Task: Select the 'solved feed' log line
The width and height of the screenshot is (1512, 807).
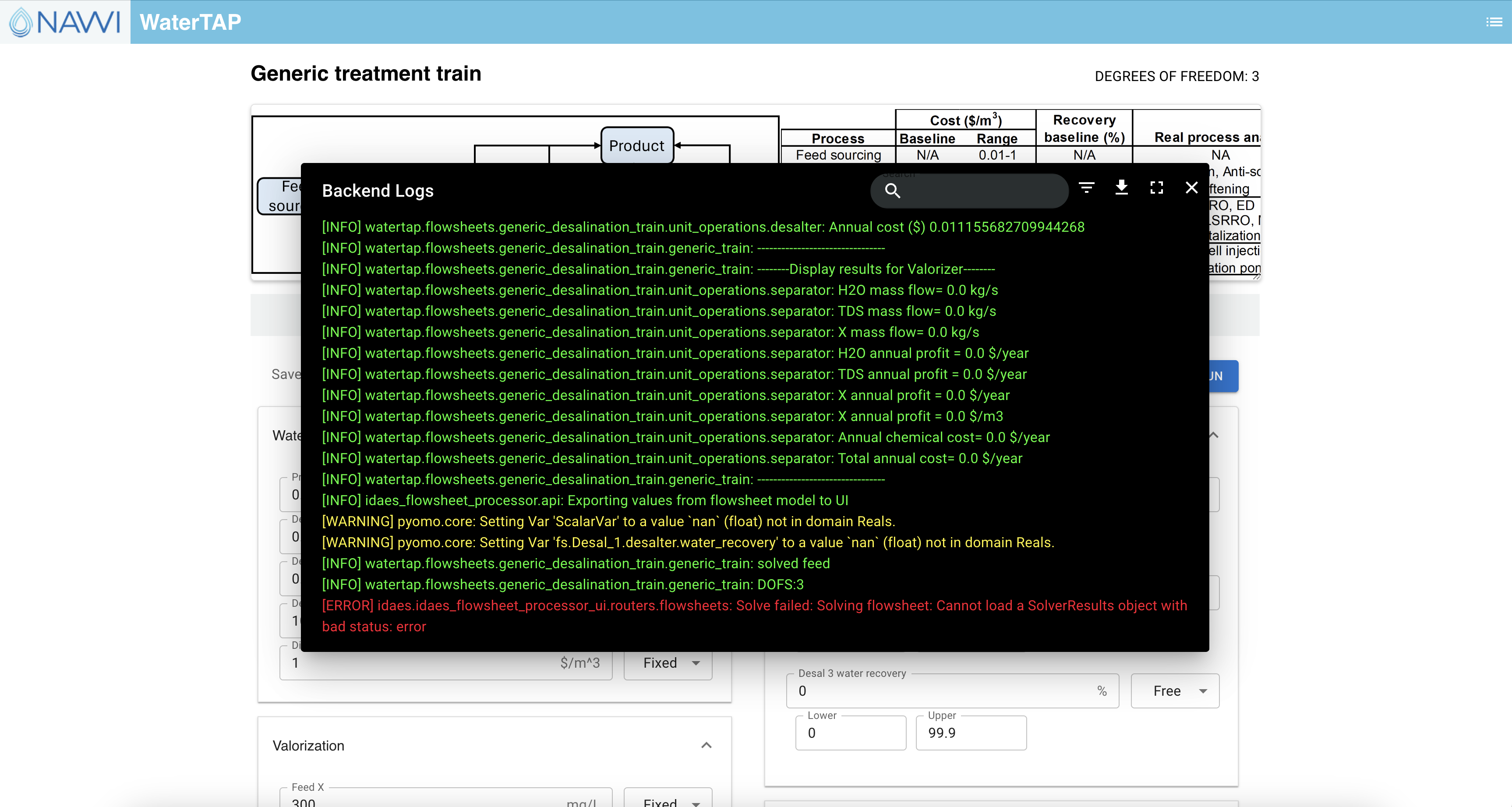Action: (x=576, y=563)
